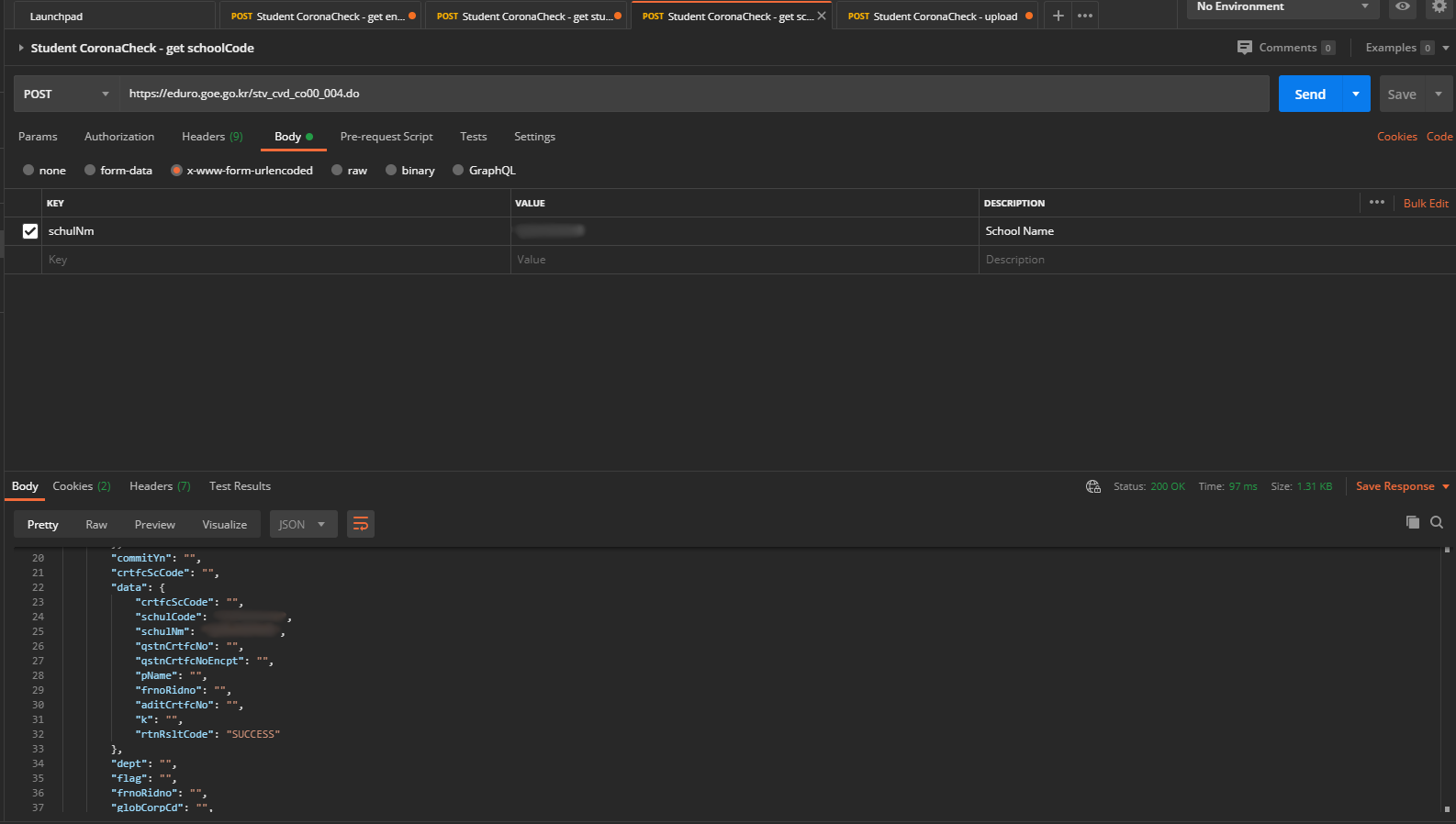Viewport: 1456px width, 824px height.
Task: Open column options three-dot icon beside Bulk Edit
Action: click(x=1377, y=202)
